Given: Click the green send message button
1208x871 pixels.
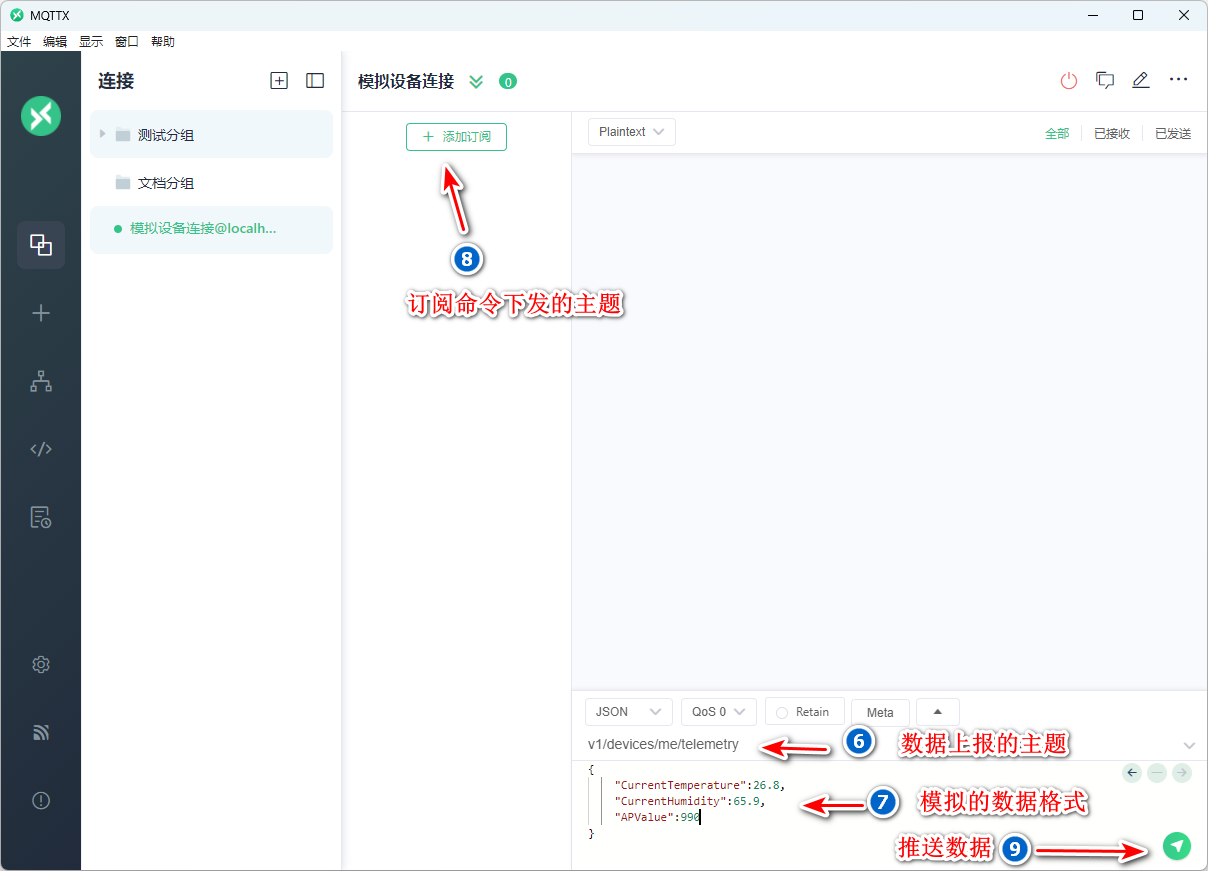Looking at the screenshot, I should (x=1177, y=846).
